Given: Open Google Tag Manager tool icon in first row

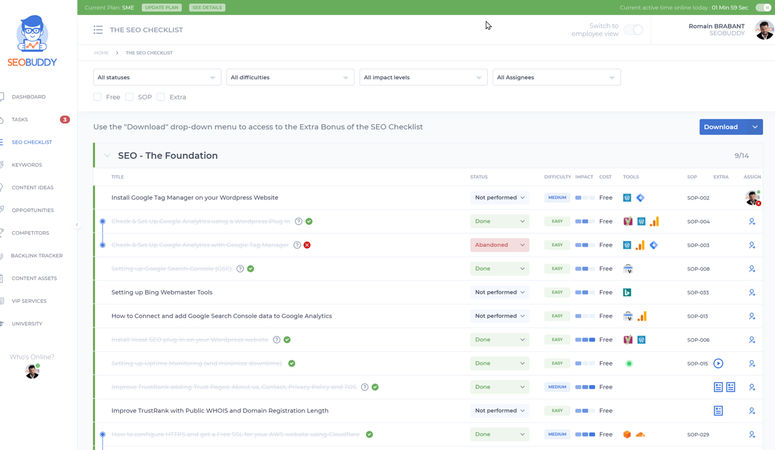Looking at the screenshot, I should tap(640, 198).
